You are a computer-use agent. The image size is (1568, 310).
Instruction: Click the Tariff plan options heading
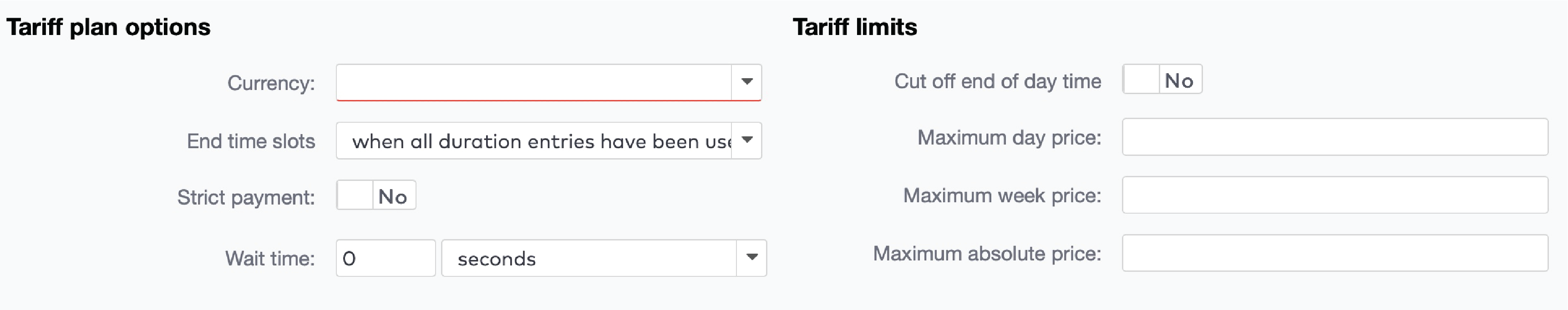point(107,27)
